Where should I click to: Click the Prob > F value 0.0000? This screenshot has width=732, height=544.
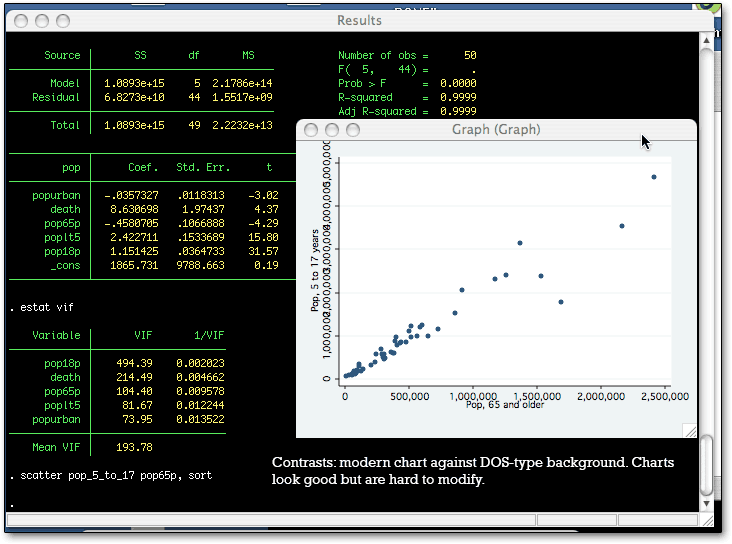pyautogui.click(x=458, y=83)
